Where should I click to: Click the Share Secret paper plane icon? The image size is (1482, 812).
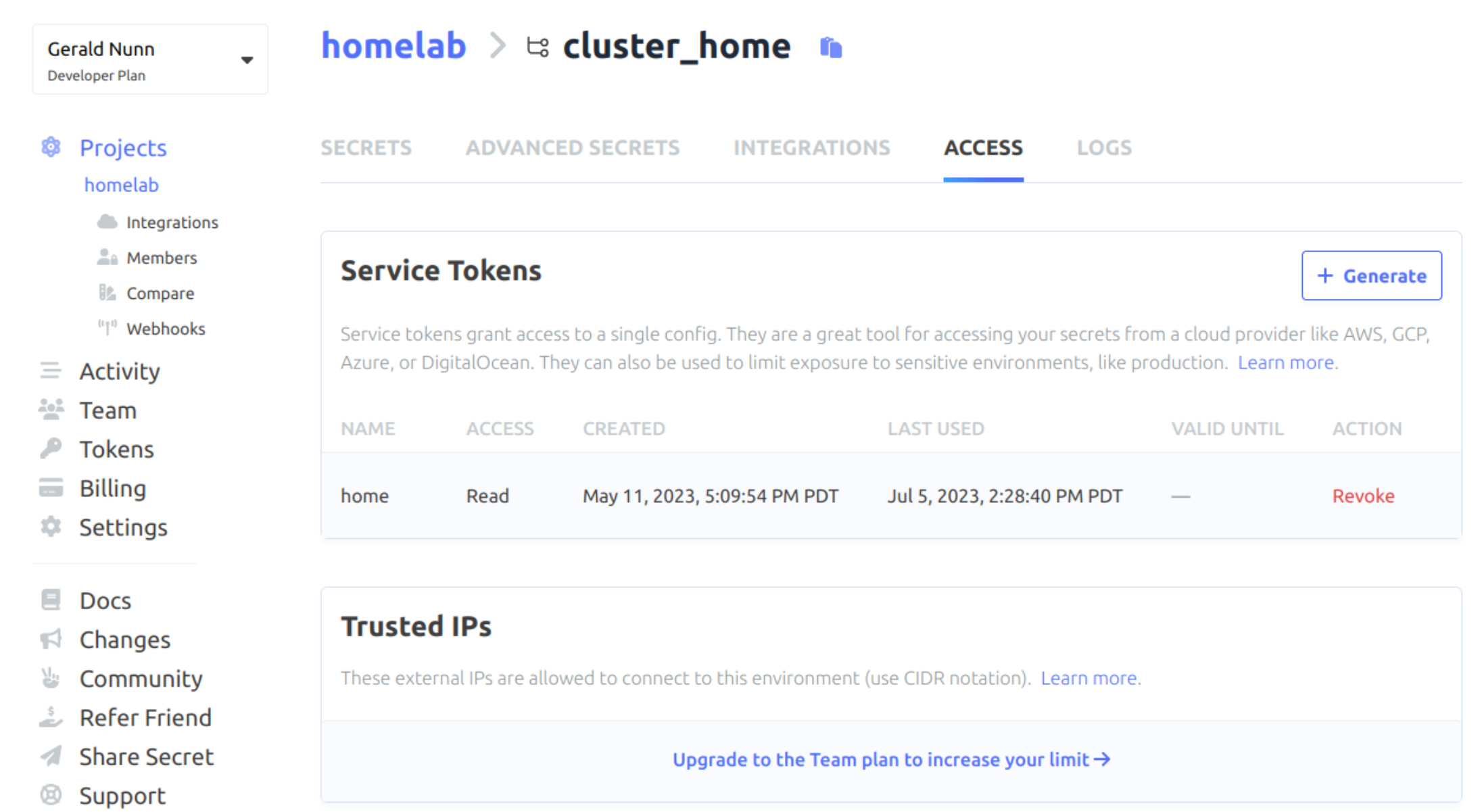click(51, 756)
